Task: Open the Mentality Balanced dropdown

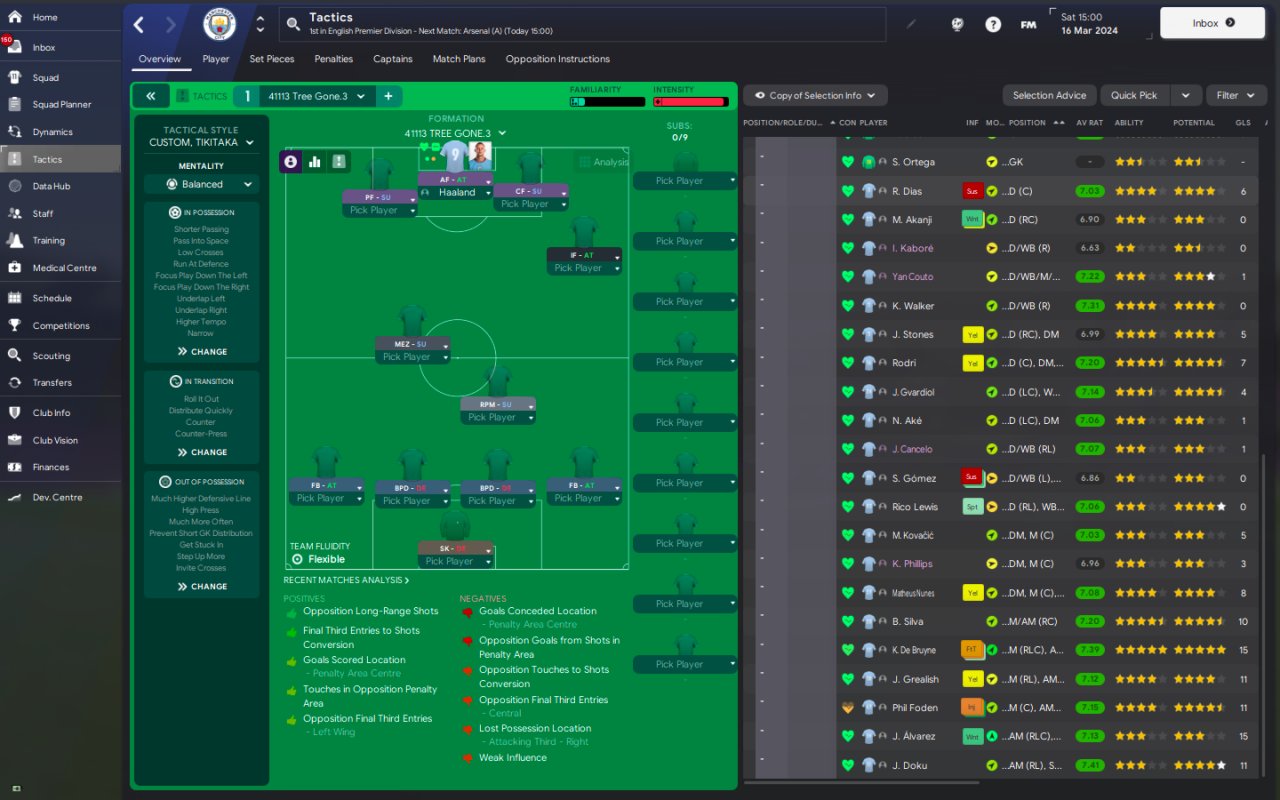Action: point(201,184)
